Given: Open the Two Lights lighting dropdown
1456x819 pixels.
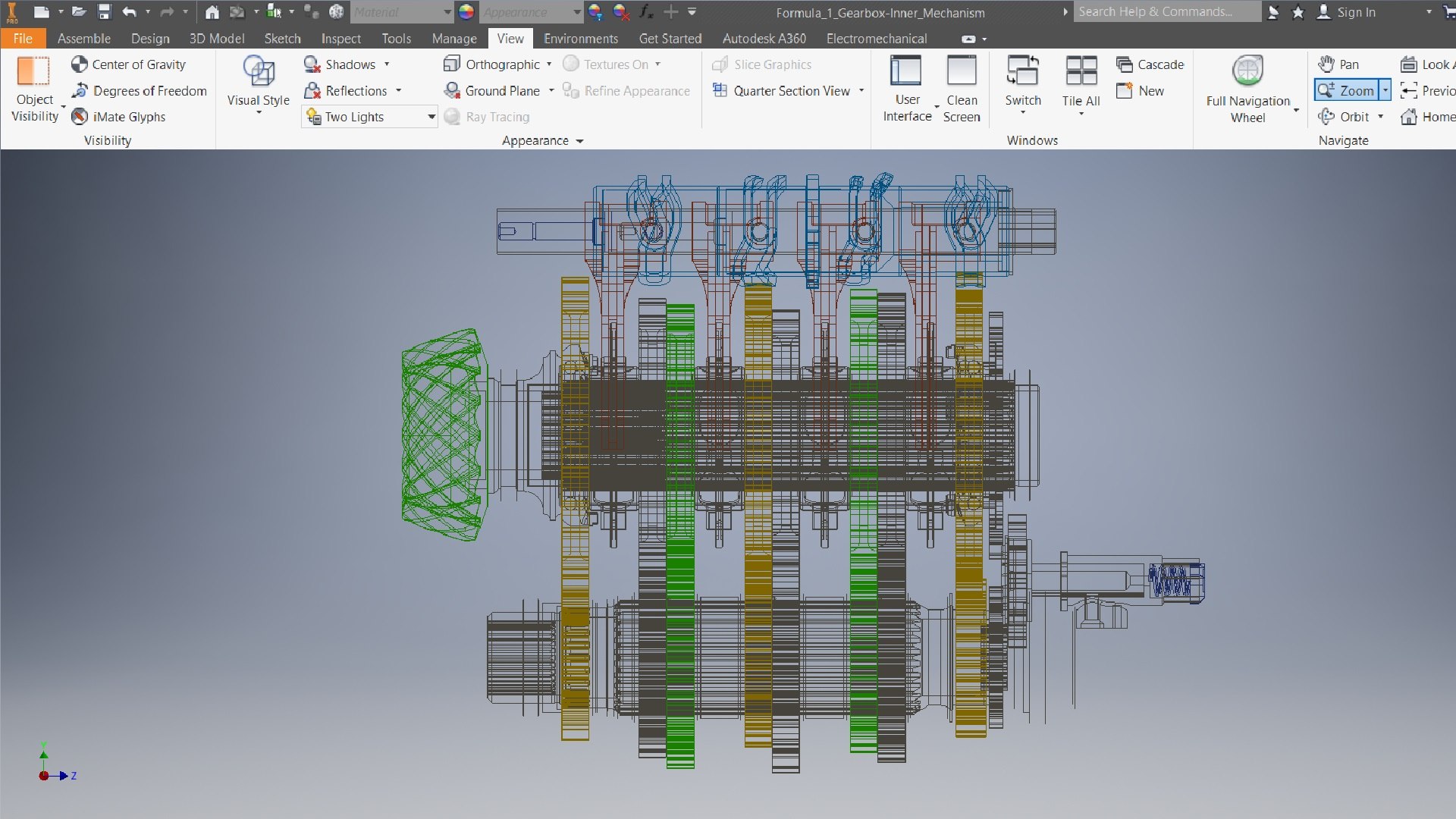Looking at the screenshot, I should point(431,117).
